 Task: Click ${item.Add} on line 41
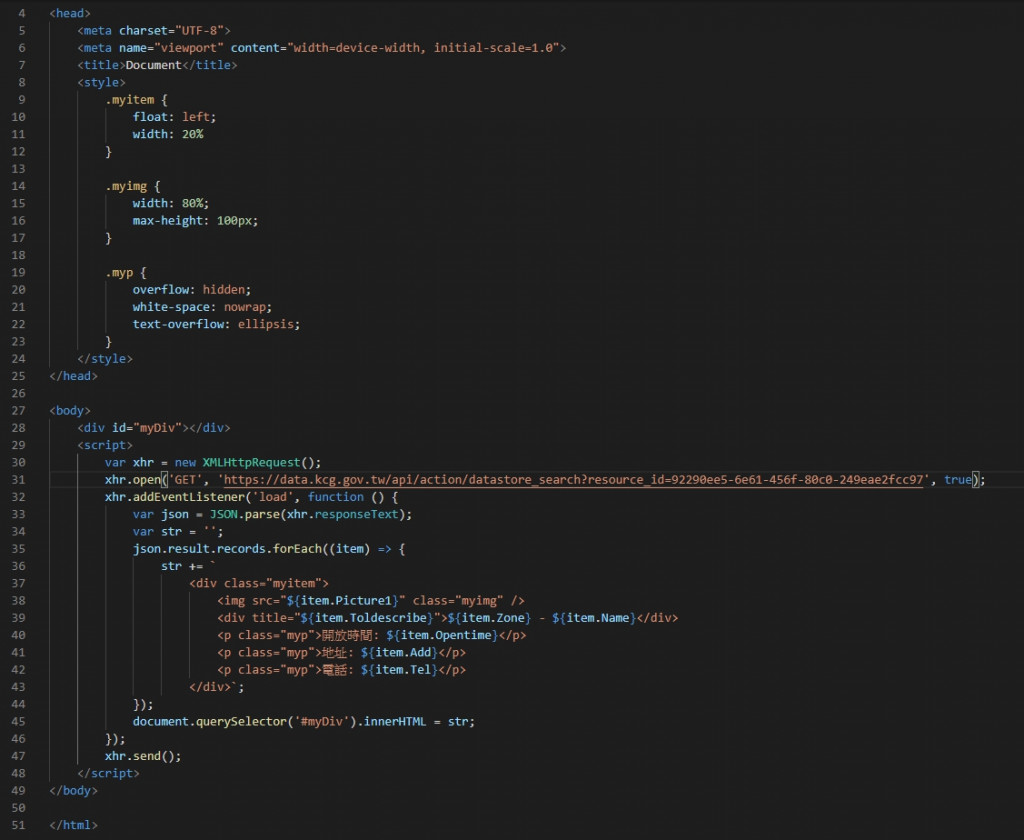coord(399,653)
